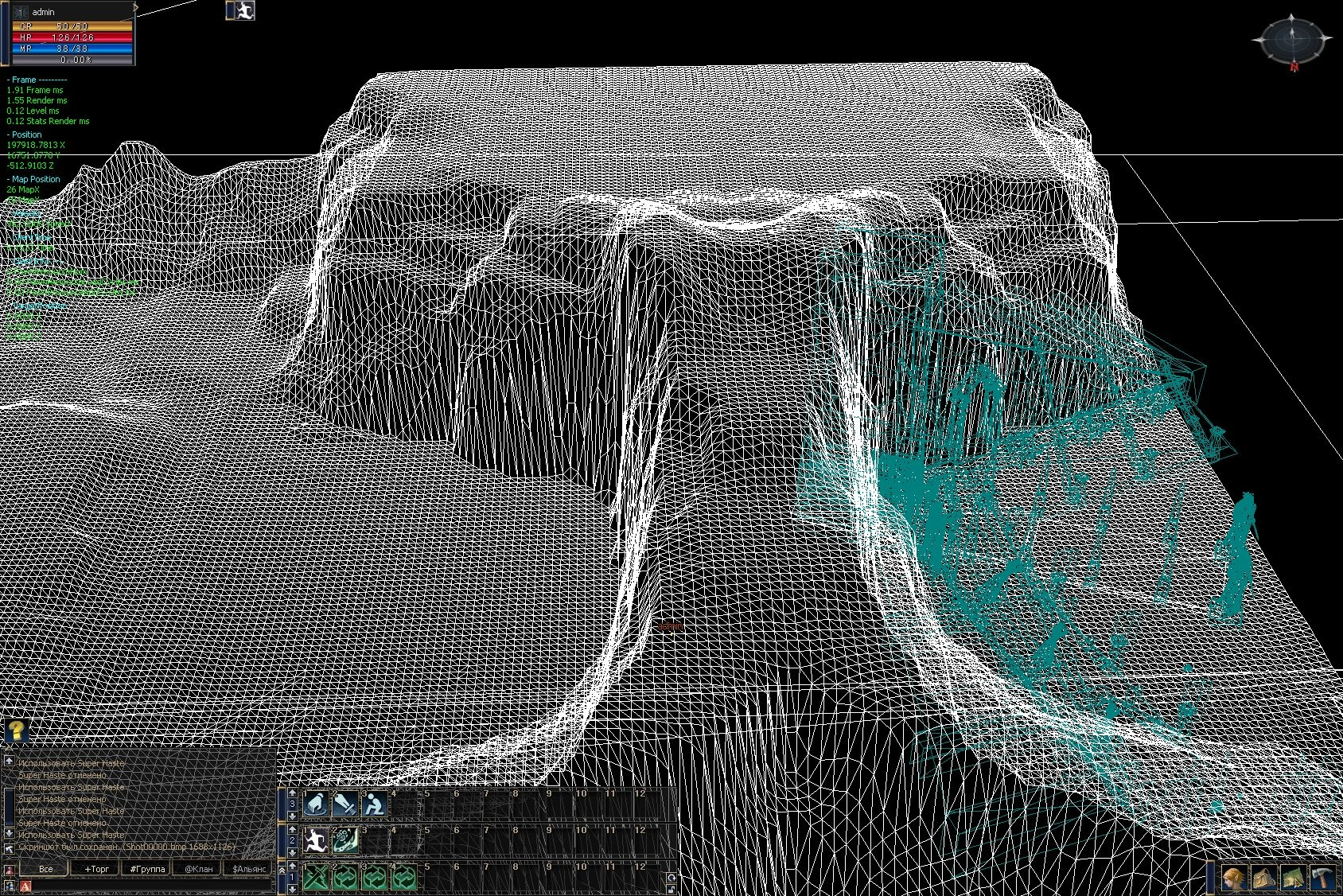The image size is (1343, 896).
Task: Click the menu bar drag handle at bottom right
Action: (x=1210, y=878)
